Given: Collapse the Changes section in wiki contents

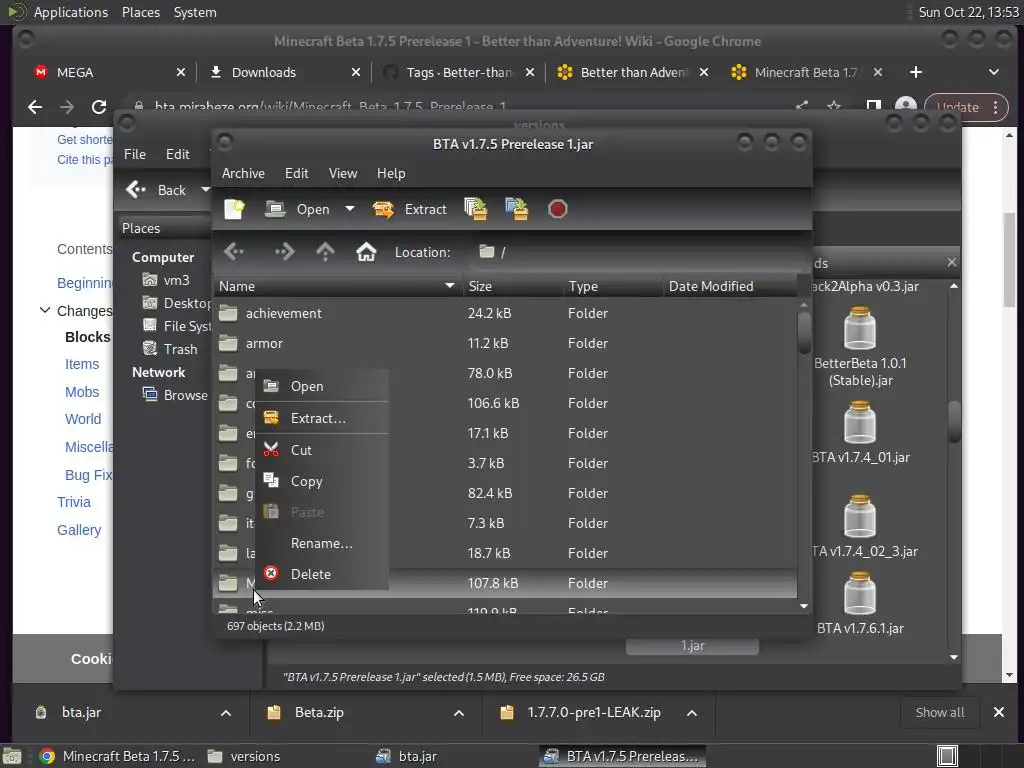Looking at the screenshot, I should (45, 310).
